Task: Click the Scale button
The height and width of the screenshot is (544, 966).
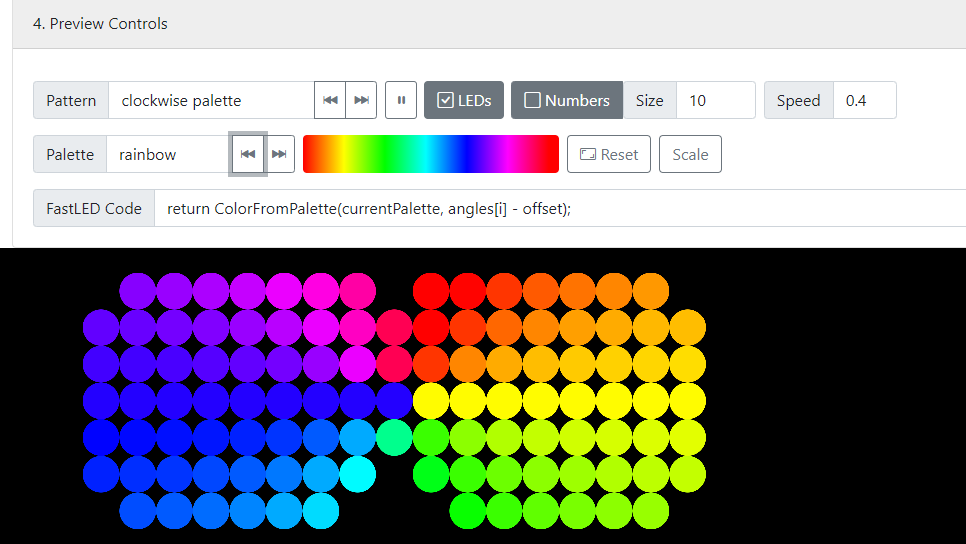Action: 690,154
